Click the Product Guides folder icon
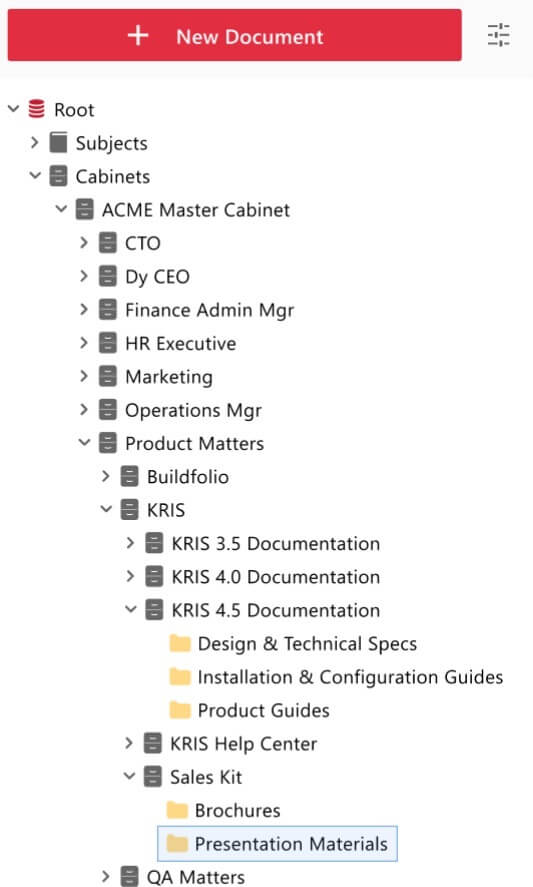The height and width of the screenshot is (887, 533). [x=180, y=710]
